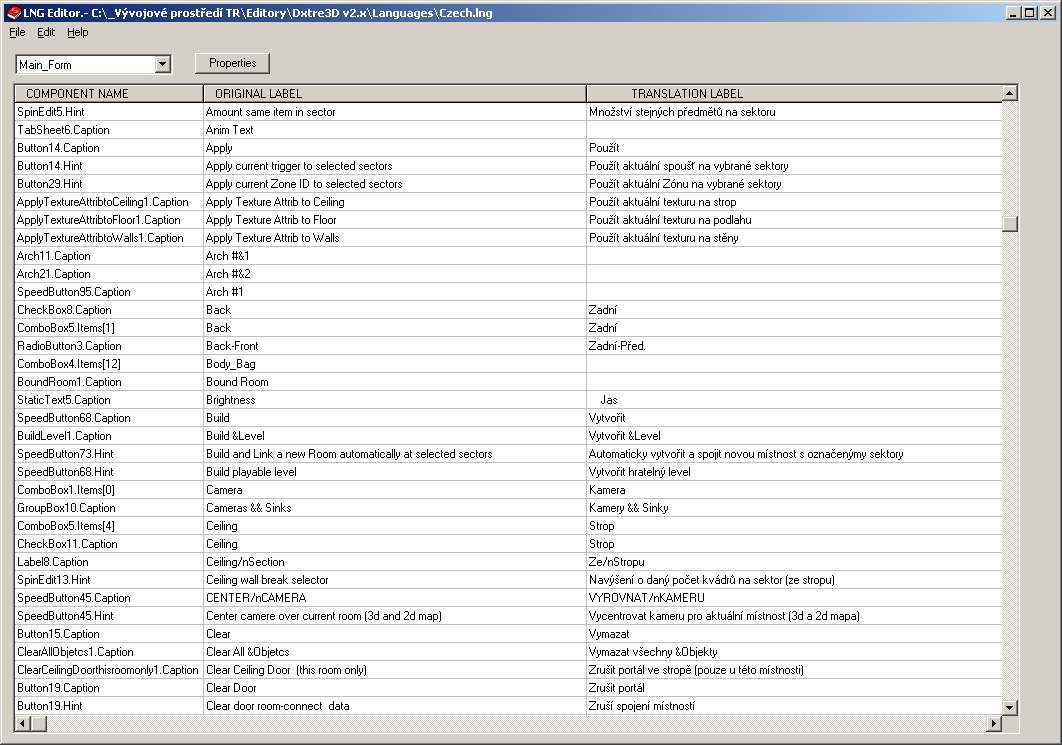Select the CheckBox11.Caption component cell
This screenshot has height=745, width=1062.
point(108,544)
